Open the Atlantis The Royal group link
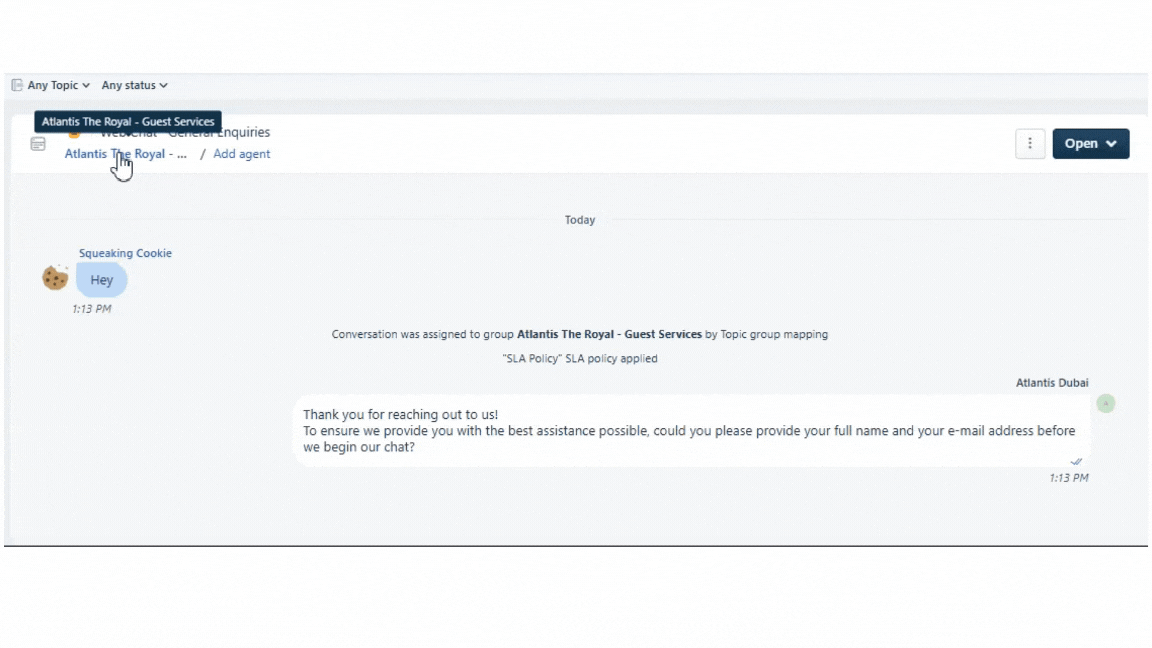This screenshot has width=1152, height=648. [x=126, y=154]
